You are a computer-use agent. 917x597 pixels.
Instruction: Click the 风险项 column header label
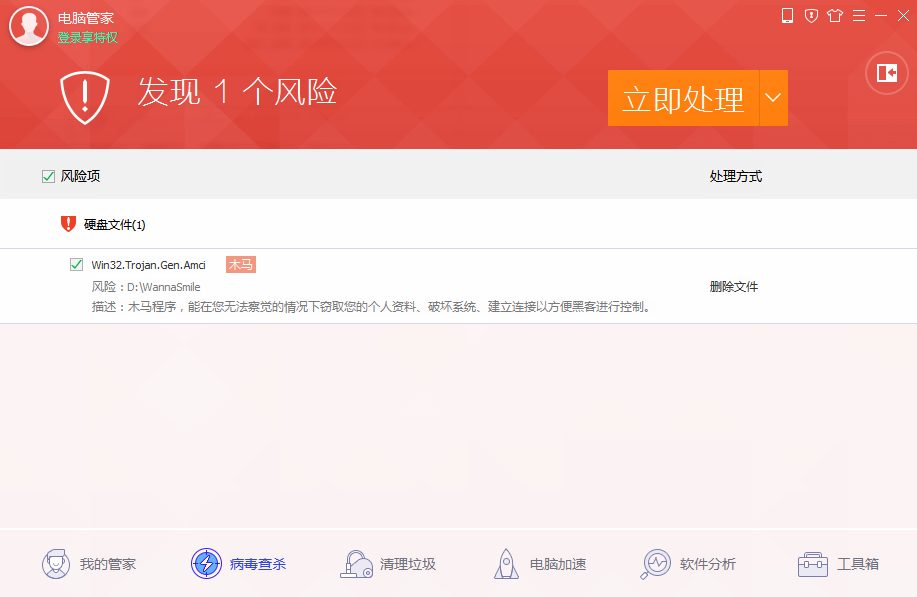(81, 177)
